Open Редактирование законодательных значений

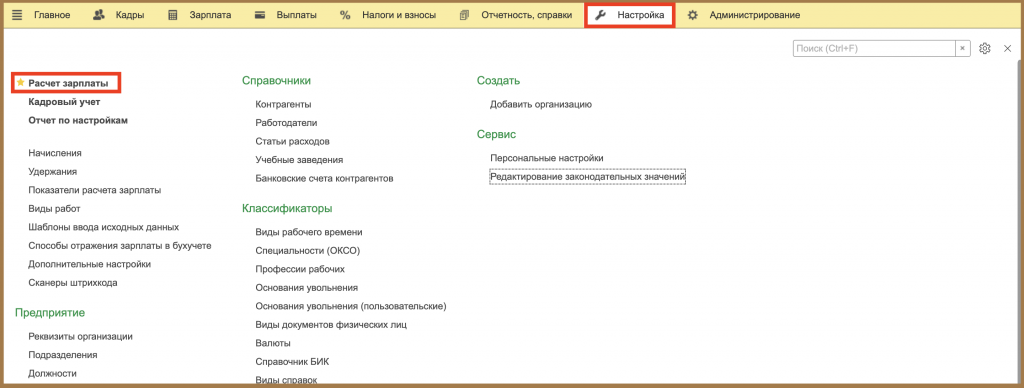[587, 176]
